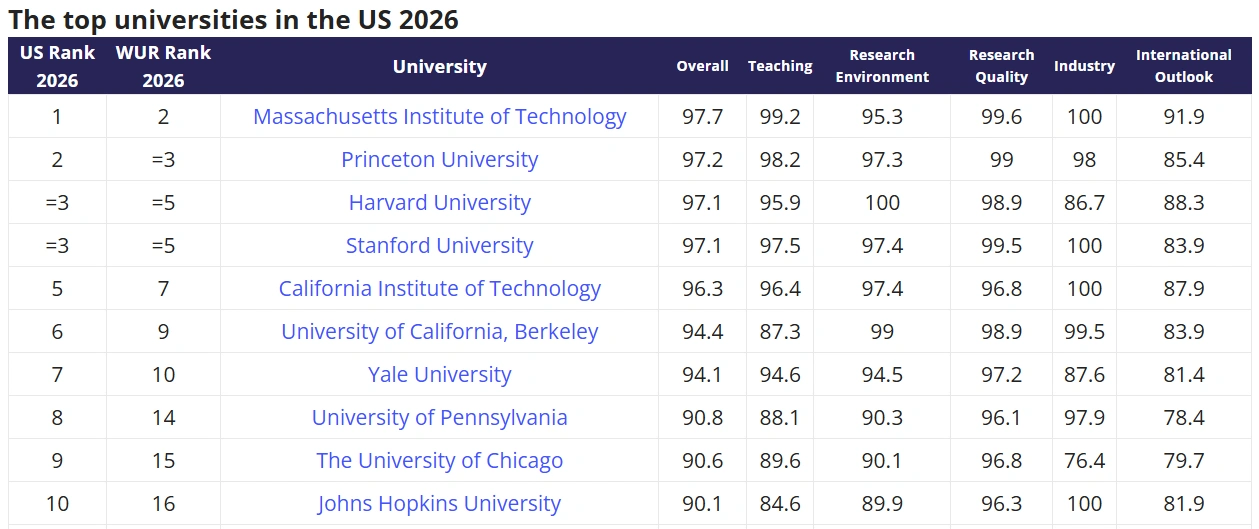The height and width of the screenshot is (529, 1259).
Task: Open the Yale University link
Action: (x=439, y=375)
